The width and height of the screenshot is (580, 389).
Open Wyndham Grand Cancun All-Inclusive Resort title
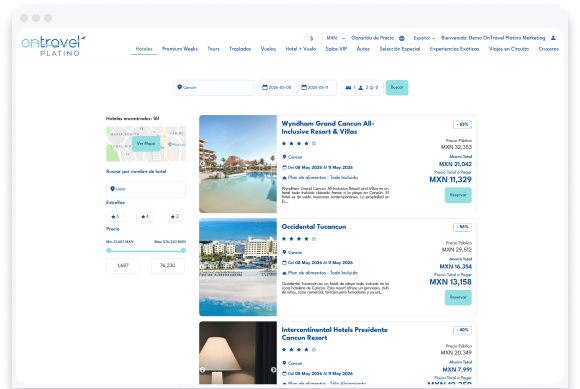328,128
